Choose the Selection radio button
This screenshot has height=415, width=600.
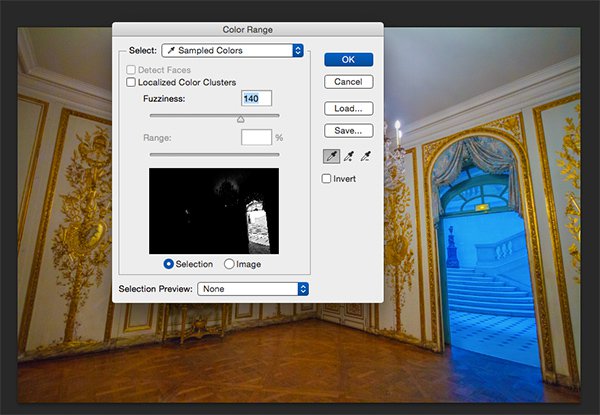pos(168,264)
